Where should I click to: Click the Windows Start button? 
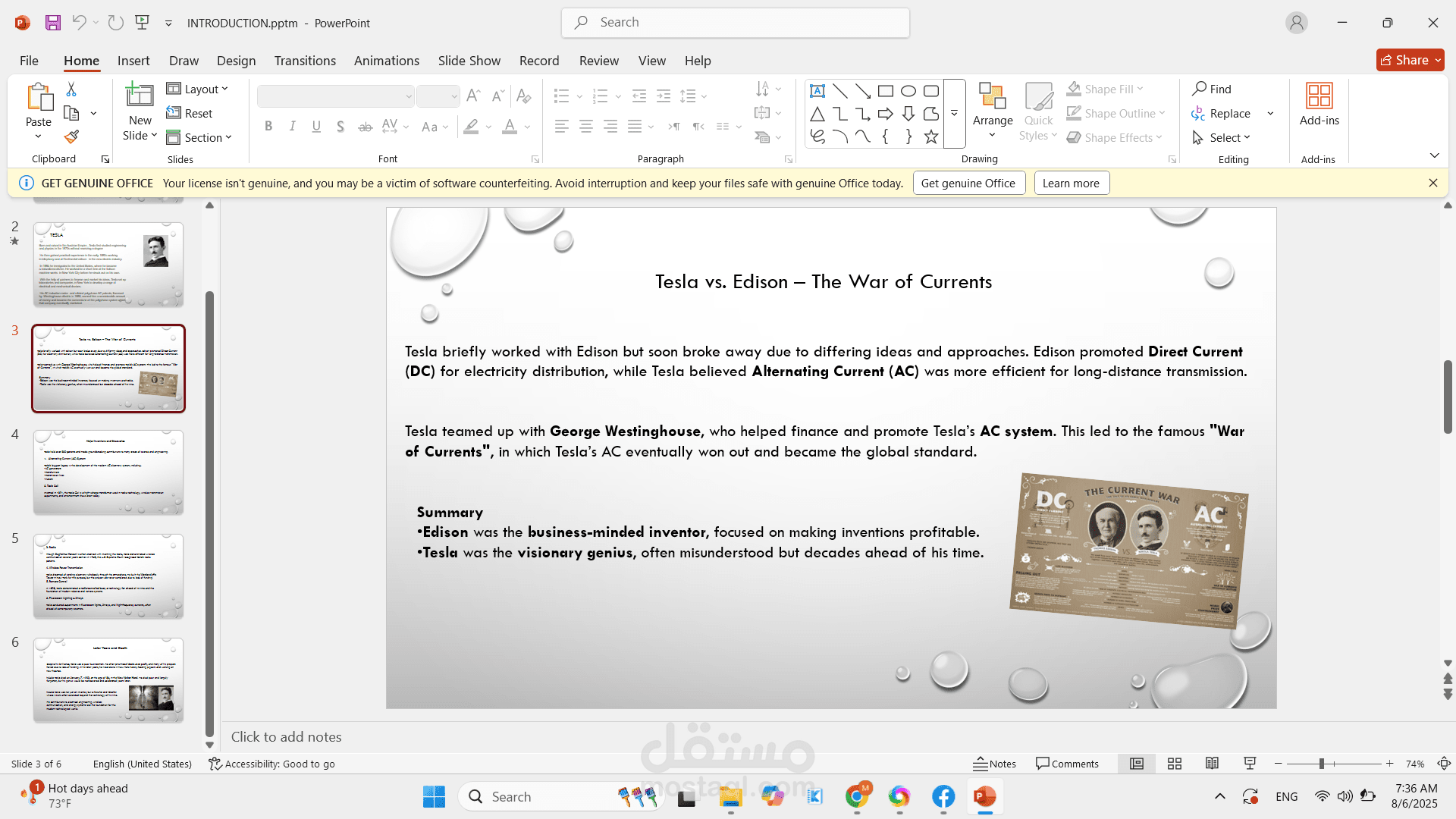click(x=434, y=797)
